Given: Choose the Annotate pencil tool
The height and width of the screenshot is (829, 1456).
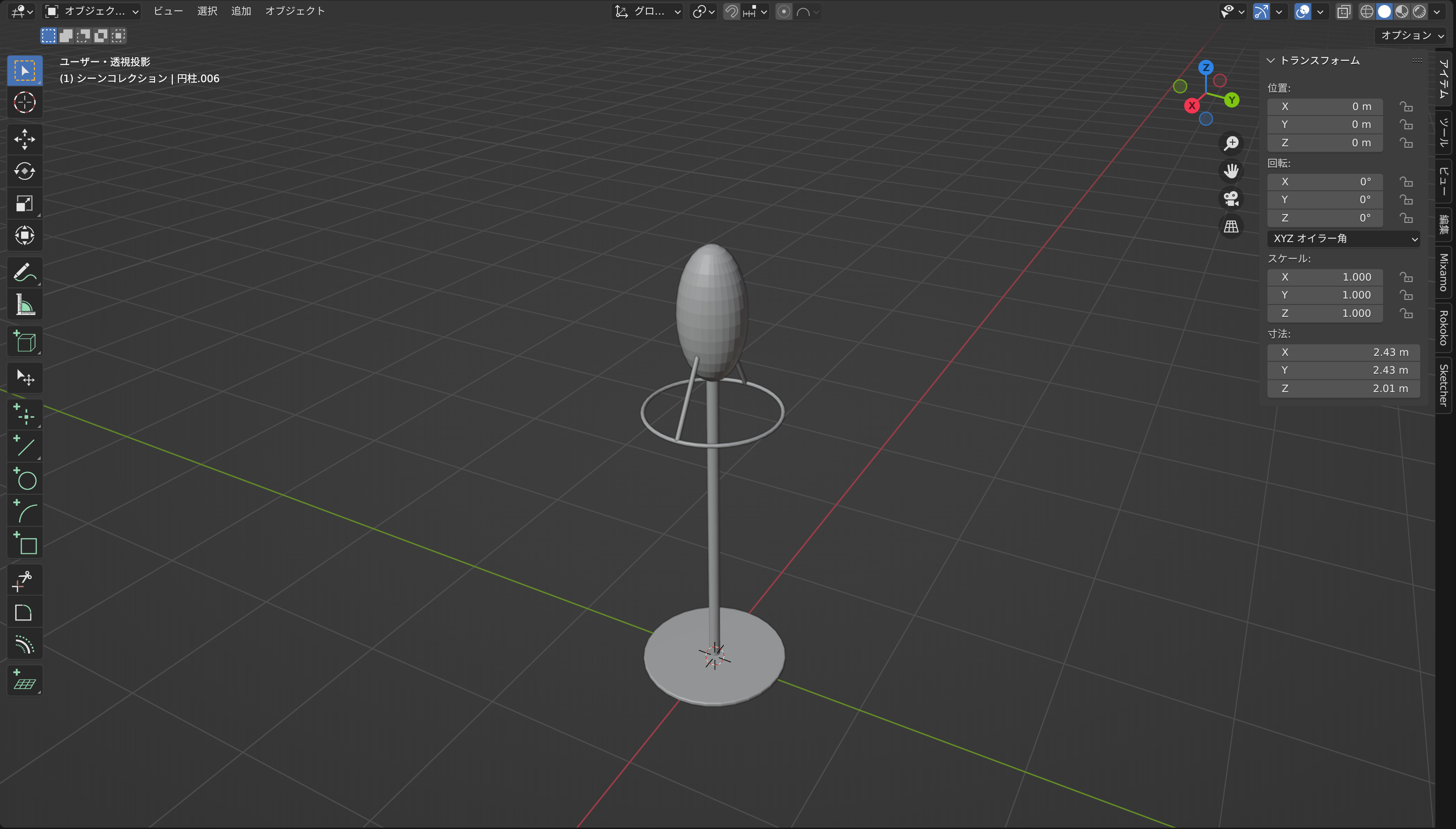Looking at the screenshot, I should pos(24,272).
